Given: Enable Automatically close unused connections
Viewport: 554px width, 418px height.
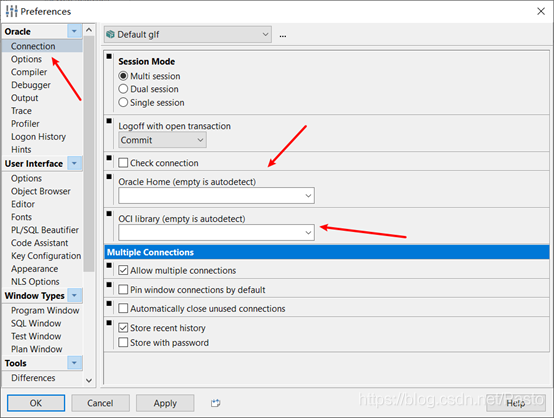Looking at the screenshot, I should coord(123,308).
